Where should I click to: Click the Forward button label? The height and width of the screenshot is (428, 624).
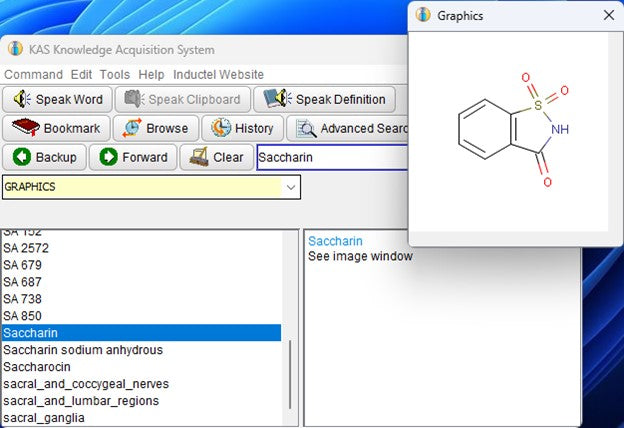click(145, 157)
